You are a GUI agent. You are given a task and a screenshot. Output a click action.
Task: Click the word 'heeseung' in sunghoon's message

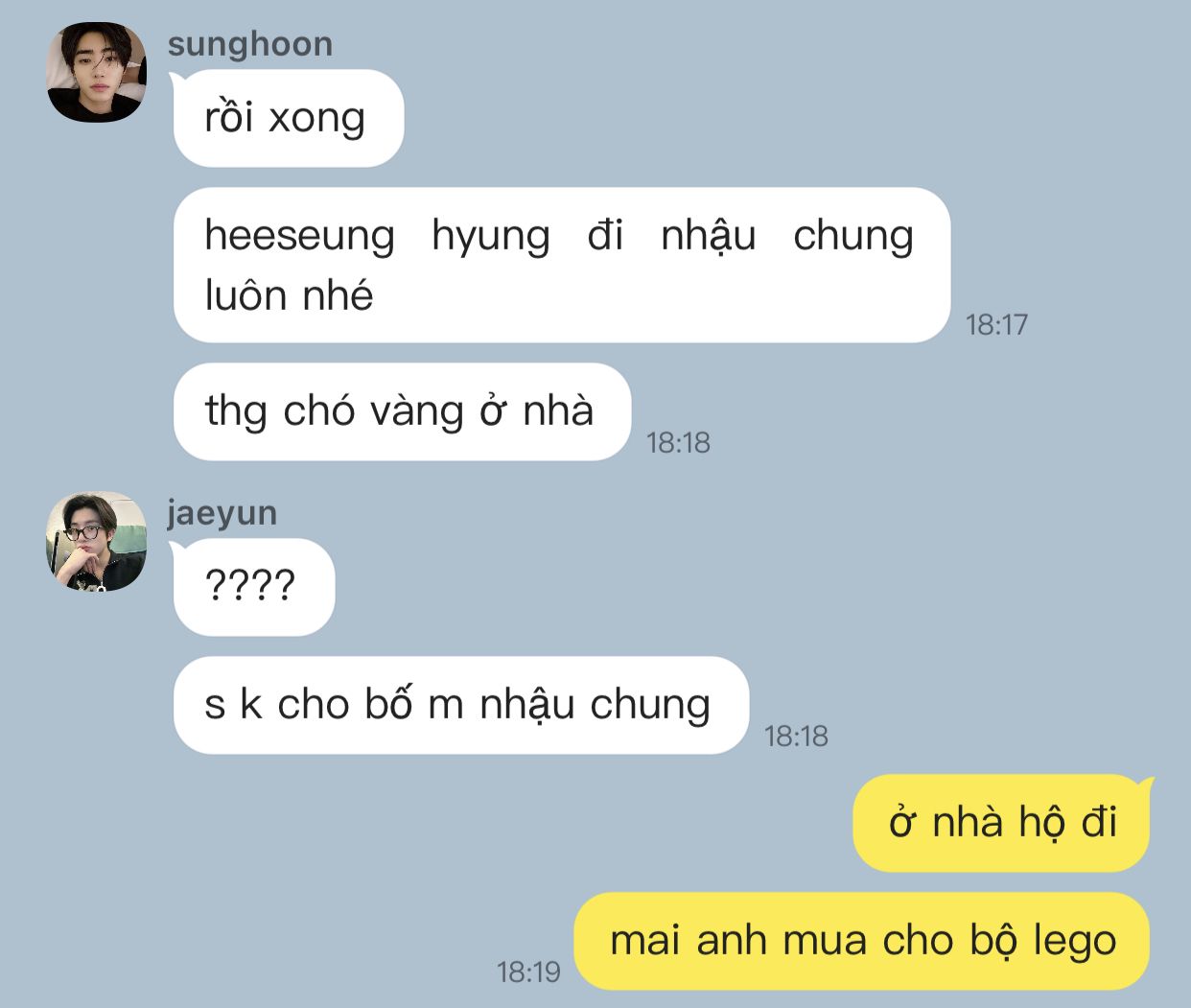(x=299, y=236)
